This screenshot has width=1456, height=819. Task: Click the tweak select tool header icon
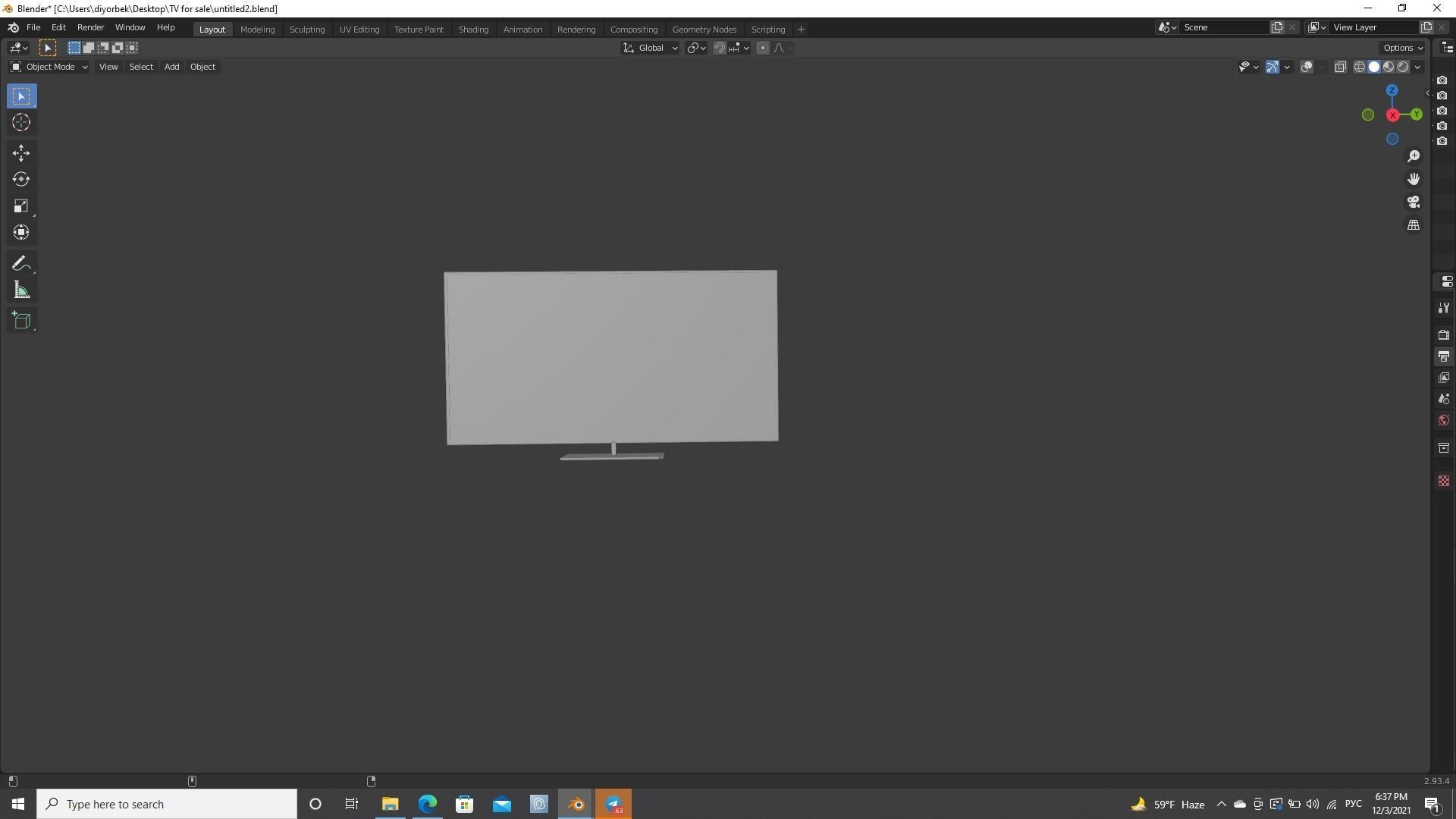pyautogui.click(x=47, y=48)
